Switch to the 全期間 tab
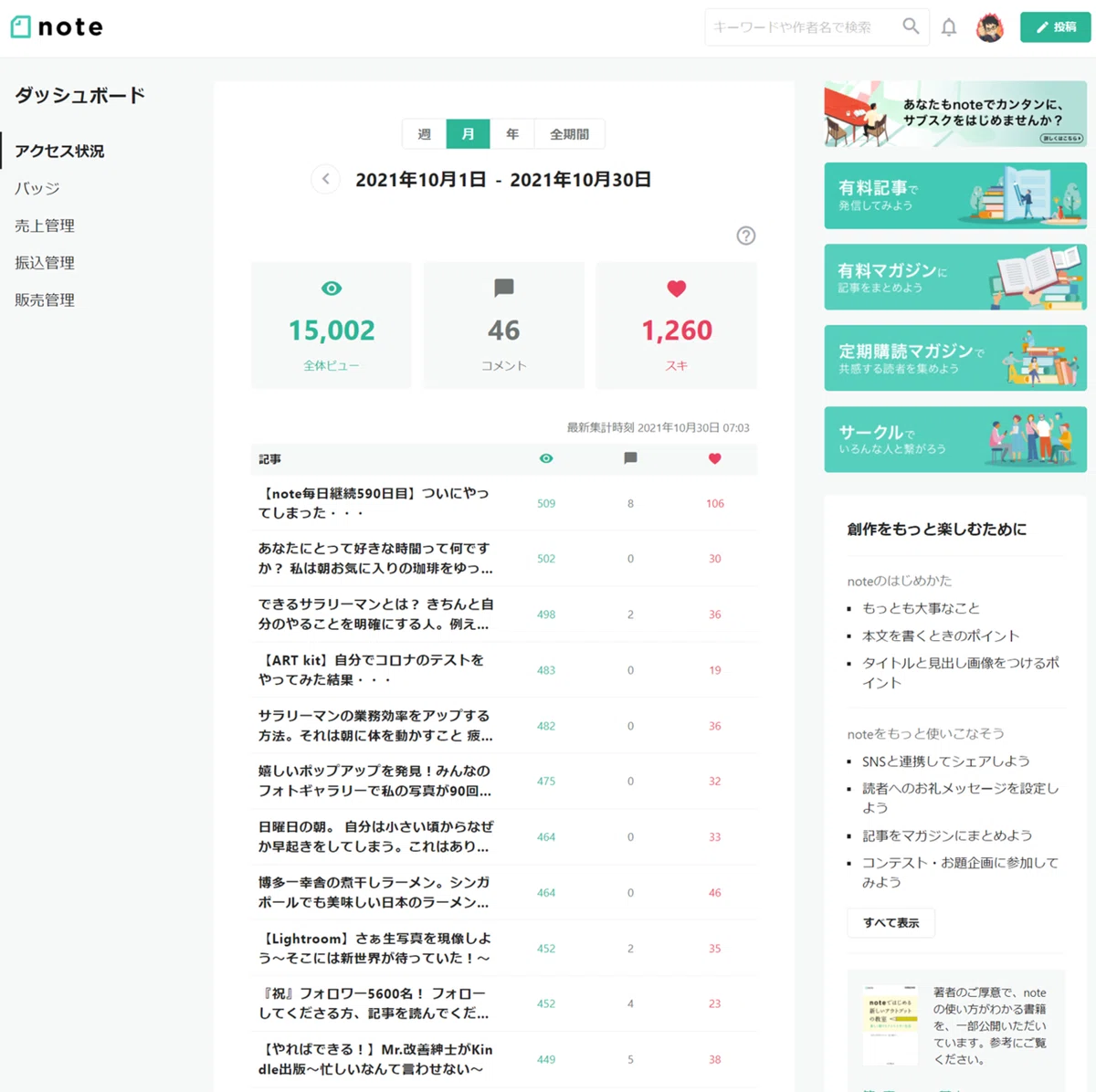 [x=569, y=134]
